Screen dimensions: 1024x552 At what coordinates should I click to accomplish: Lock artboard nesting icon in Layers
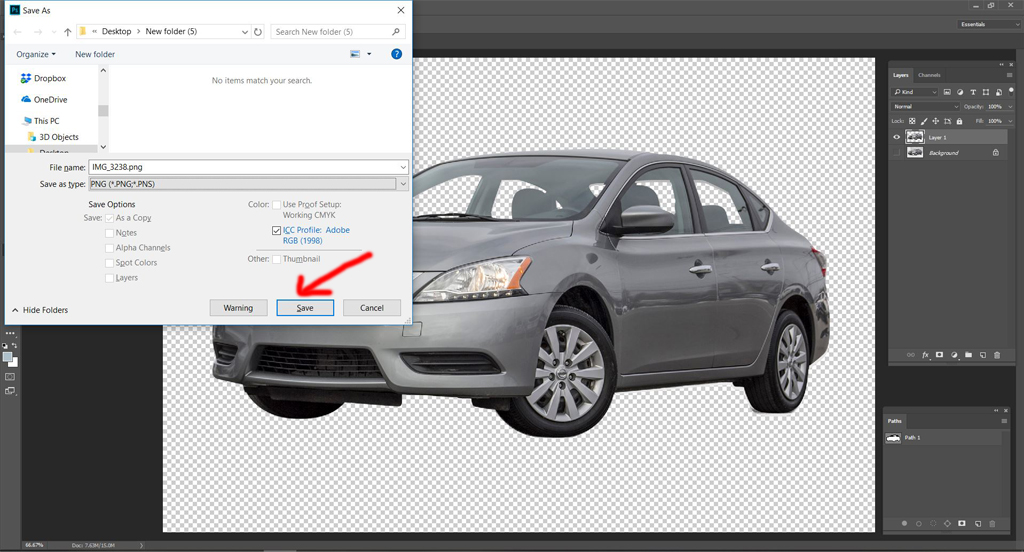(948, 121)
